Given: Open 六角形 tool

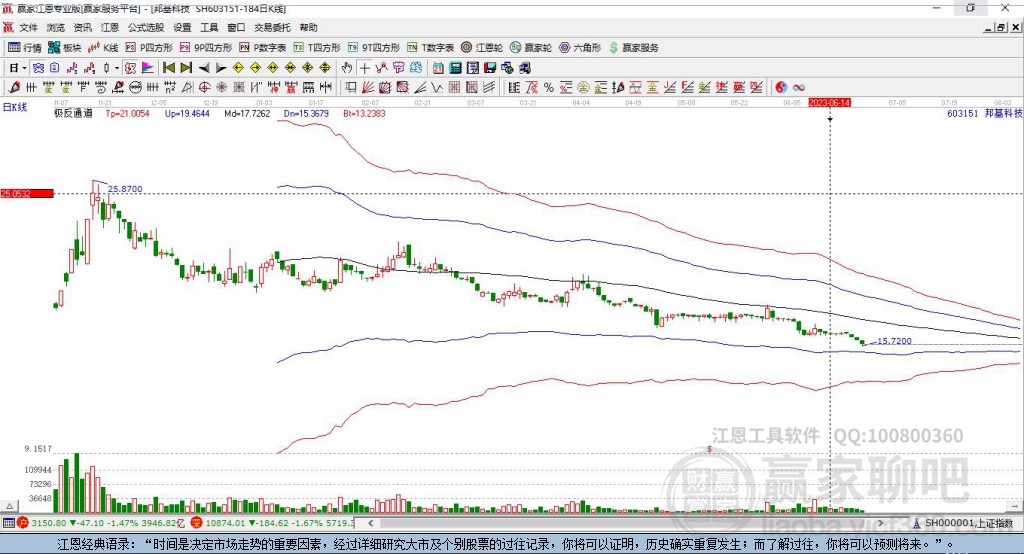Looking at the screenshot, I should pos(580,48).
